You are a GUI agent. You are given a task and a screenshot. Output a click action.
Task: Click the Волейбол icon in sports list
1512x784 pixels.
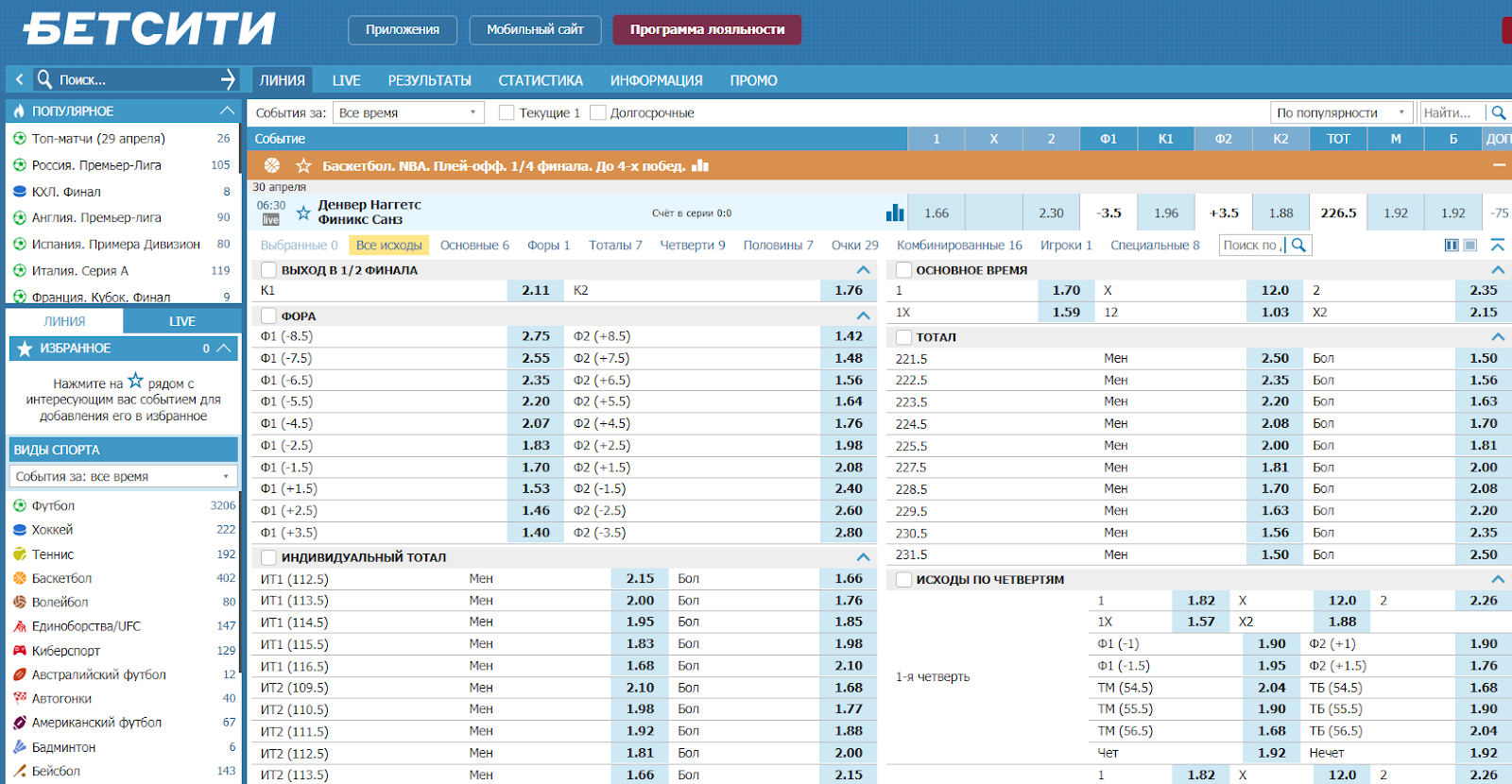coord(20,602)
